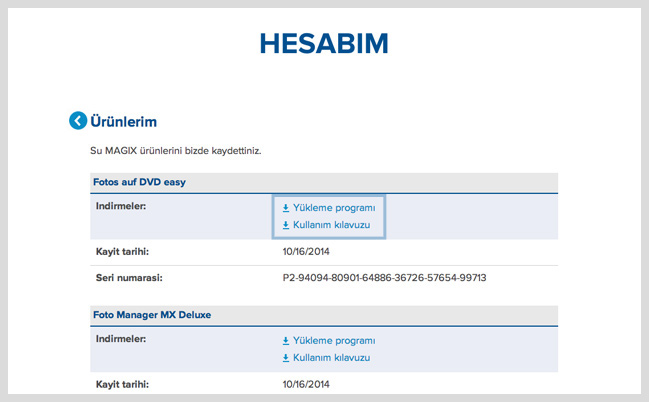Click Kayit tarihi label under Fotos auf DVD easy

coord(122,252)
